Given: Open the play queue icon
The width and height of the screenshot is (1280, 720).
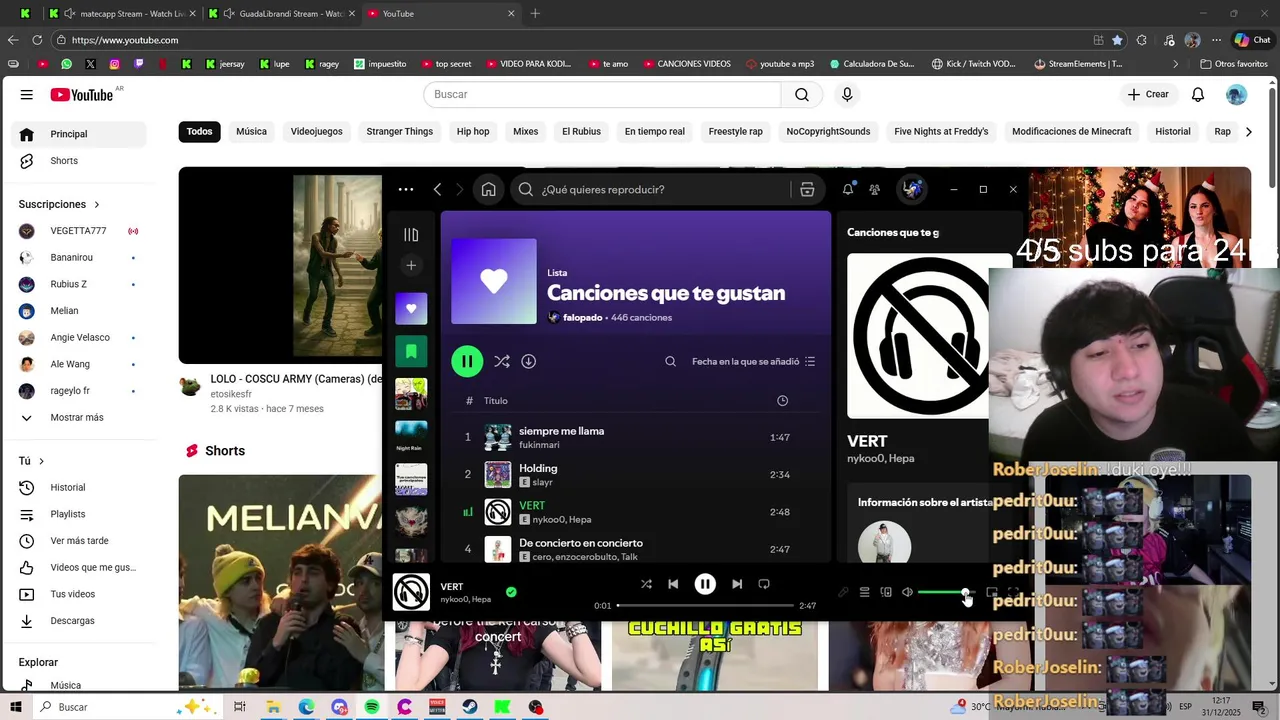Looking at the screenshot, I should coord(865,592).
